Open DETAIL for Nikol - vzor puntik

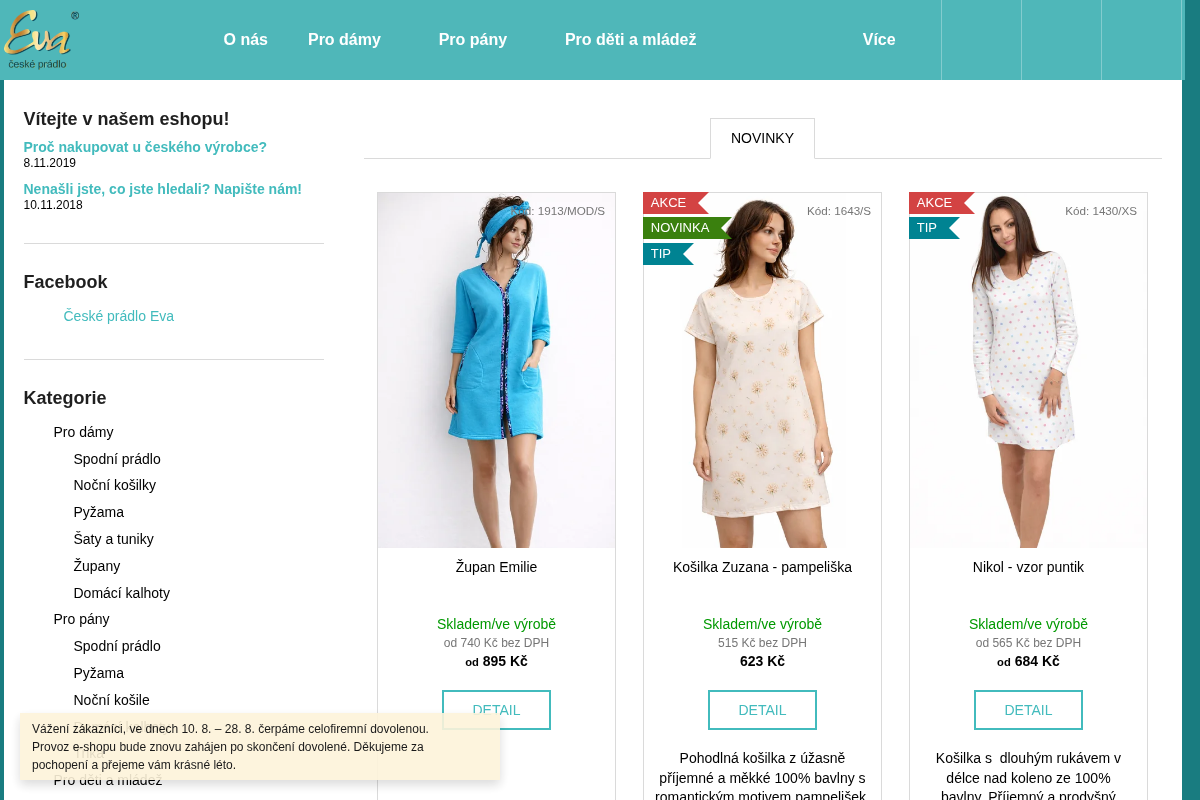(1028, 710)
